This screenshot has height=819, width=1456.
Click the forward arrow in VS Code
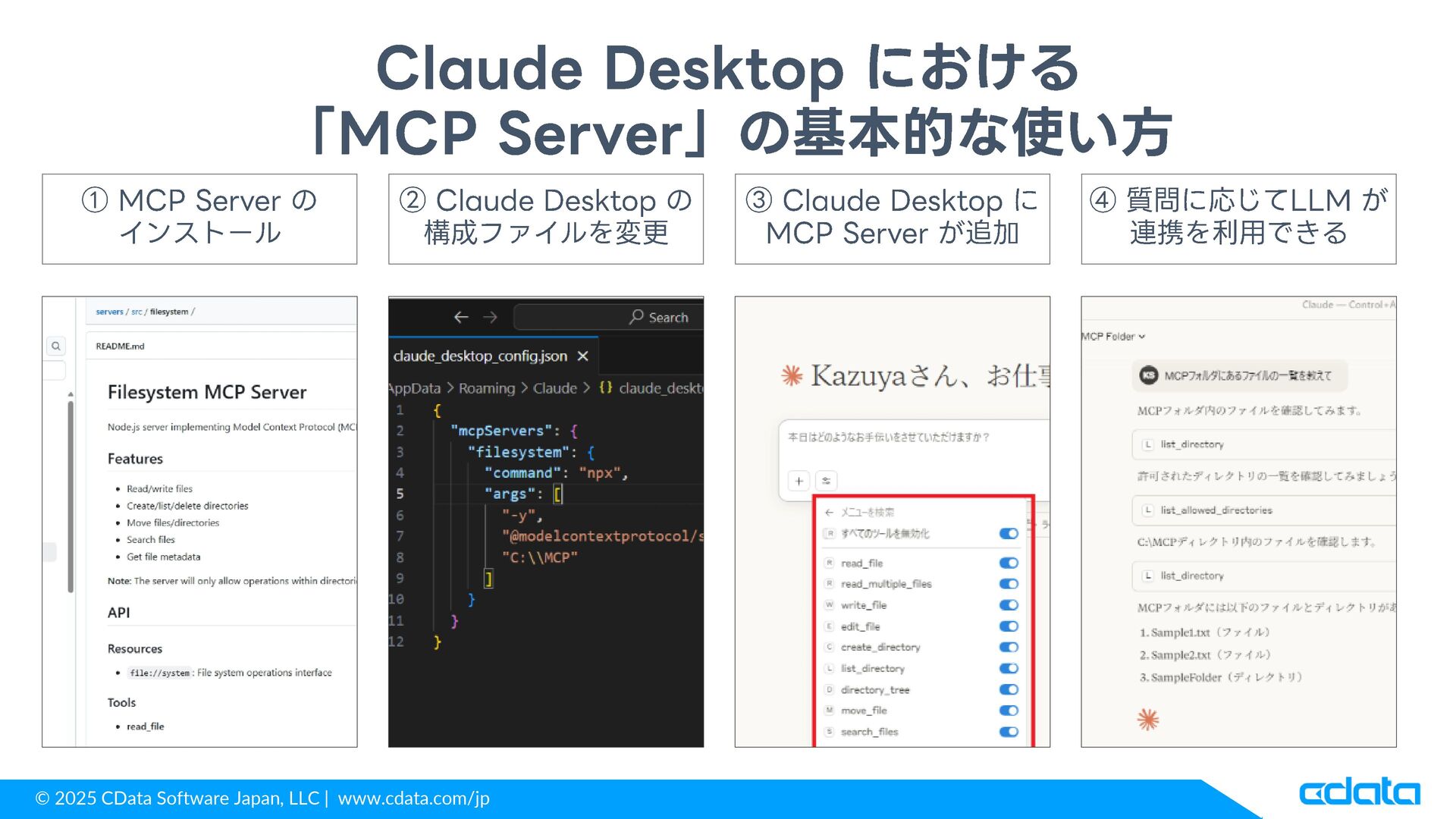pos(490,317)
